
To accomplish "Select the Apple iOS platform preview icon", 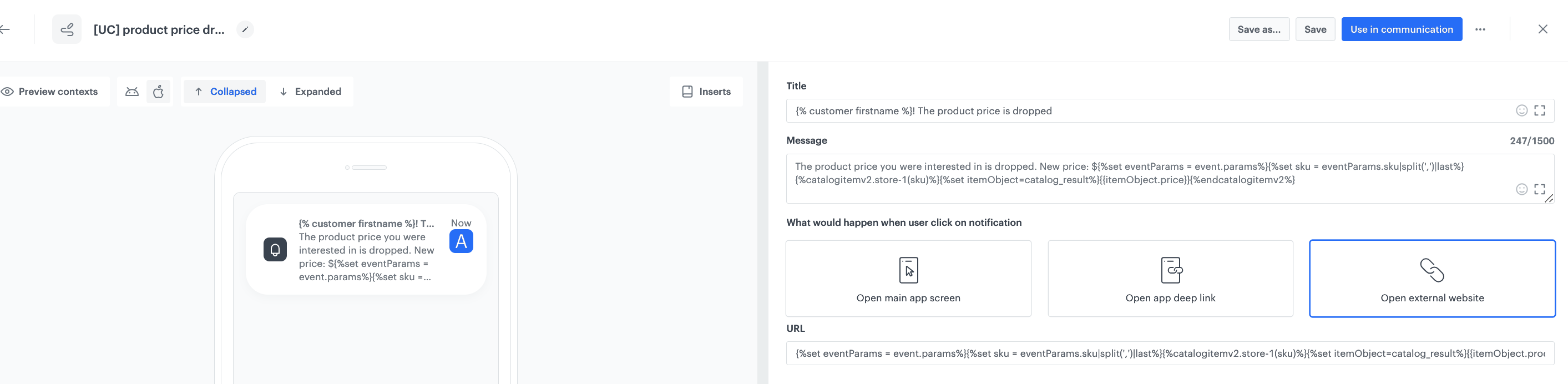I will pos(158,92).
